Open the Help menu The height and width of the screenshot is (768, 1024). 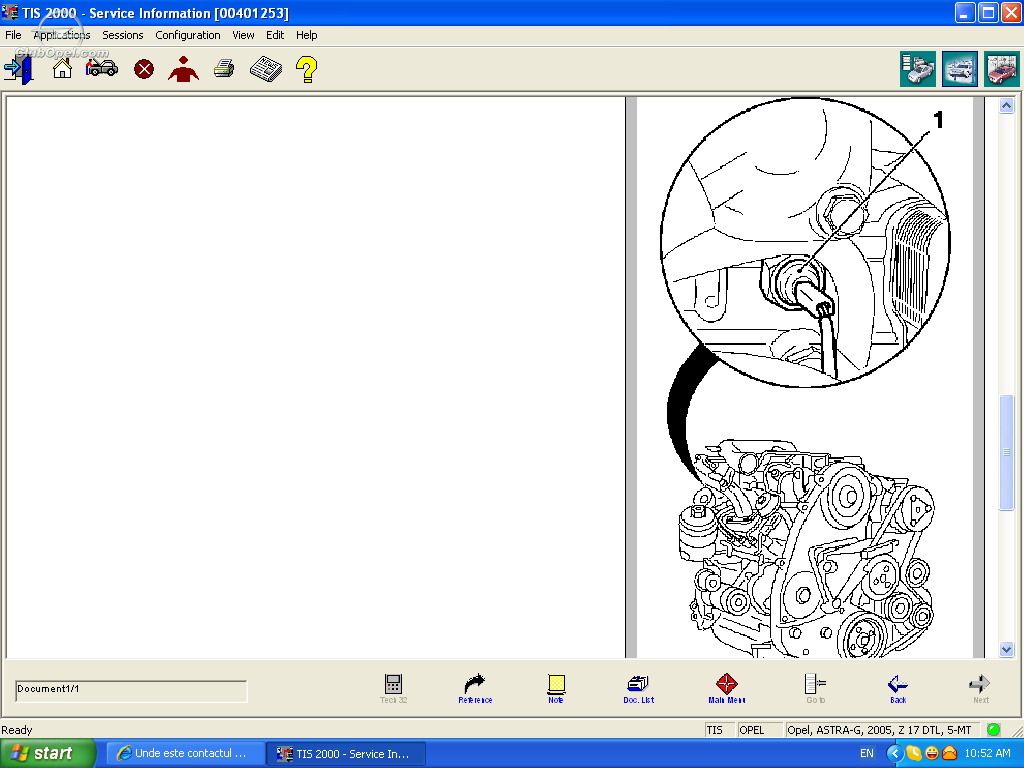[306, 35]
